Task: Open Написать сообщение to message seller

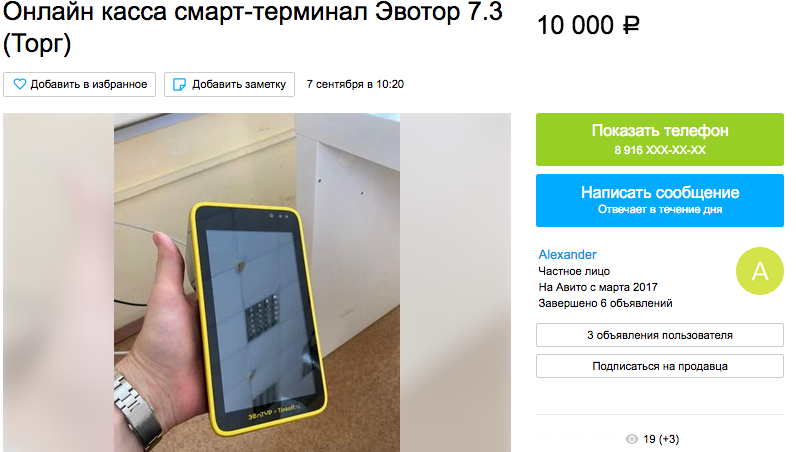Action: point(659,200)
